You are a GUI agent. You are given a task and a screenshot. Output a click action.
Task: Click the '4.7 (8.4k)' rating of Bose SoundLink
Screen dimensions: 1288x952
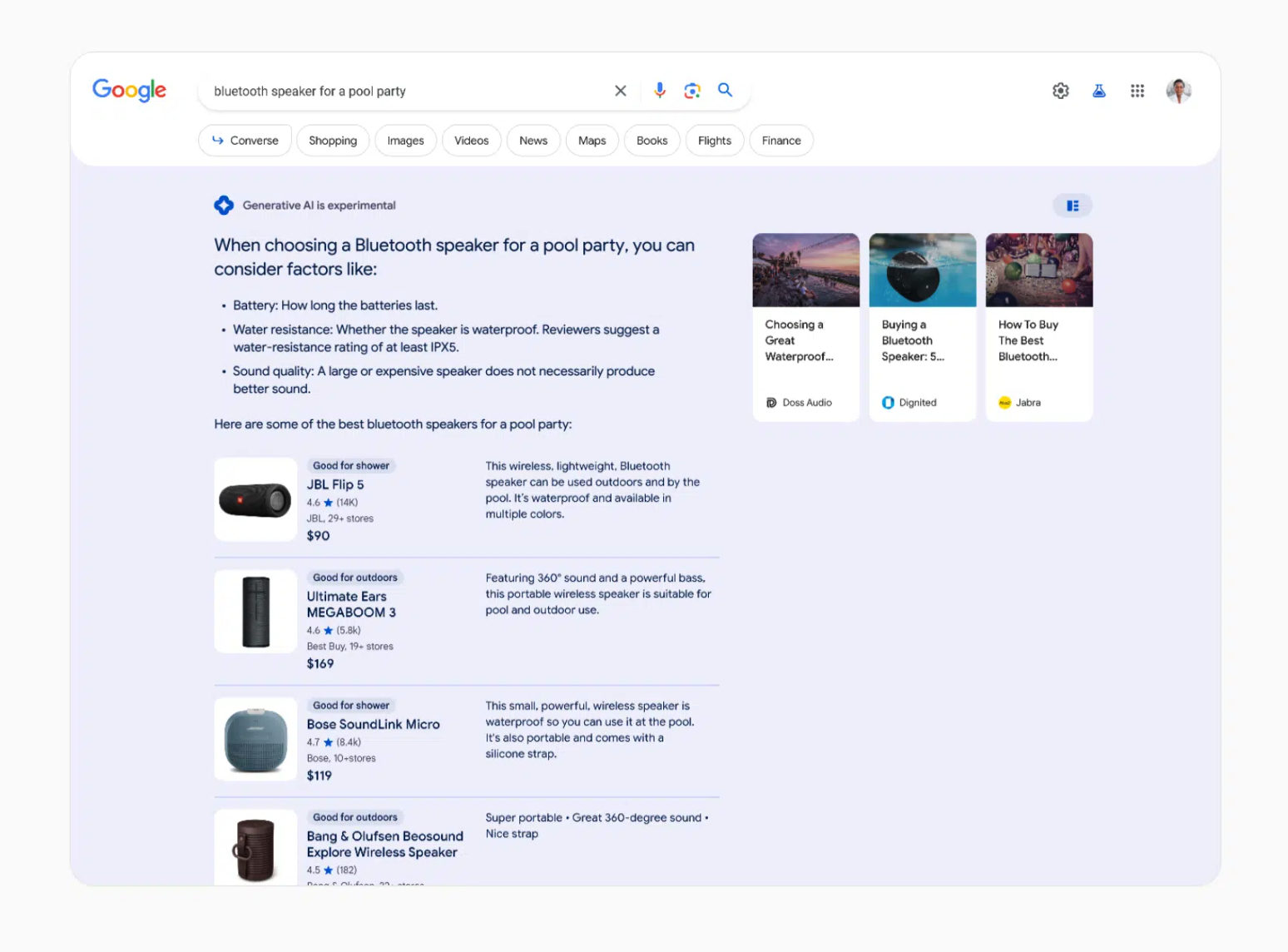[334, 742]
